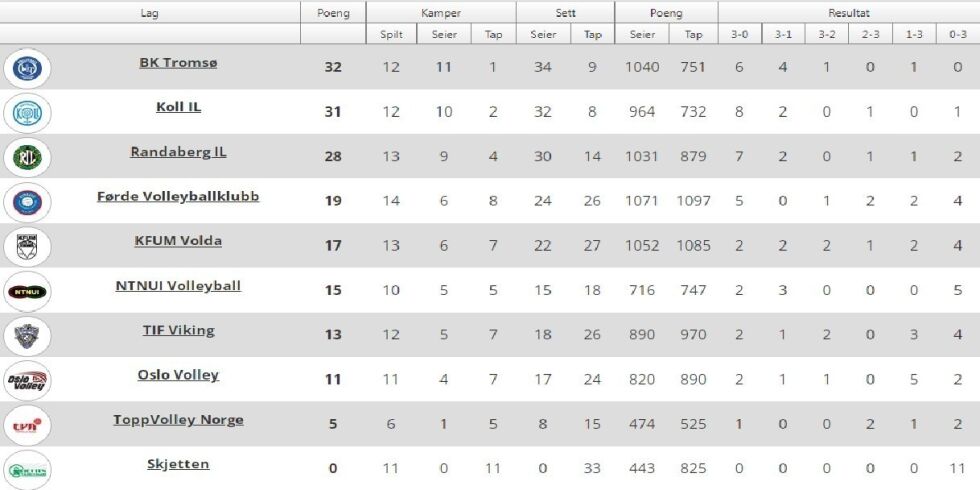Click the KFUM Volda shield logo
The height and width of the screenshot is (490, 980).
(27, 247)
